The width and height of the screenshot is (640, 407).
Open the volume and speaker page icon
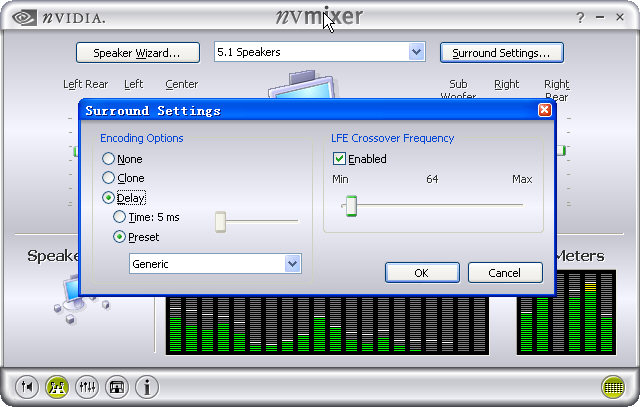27,386
